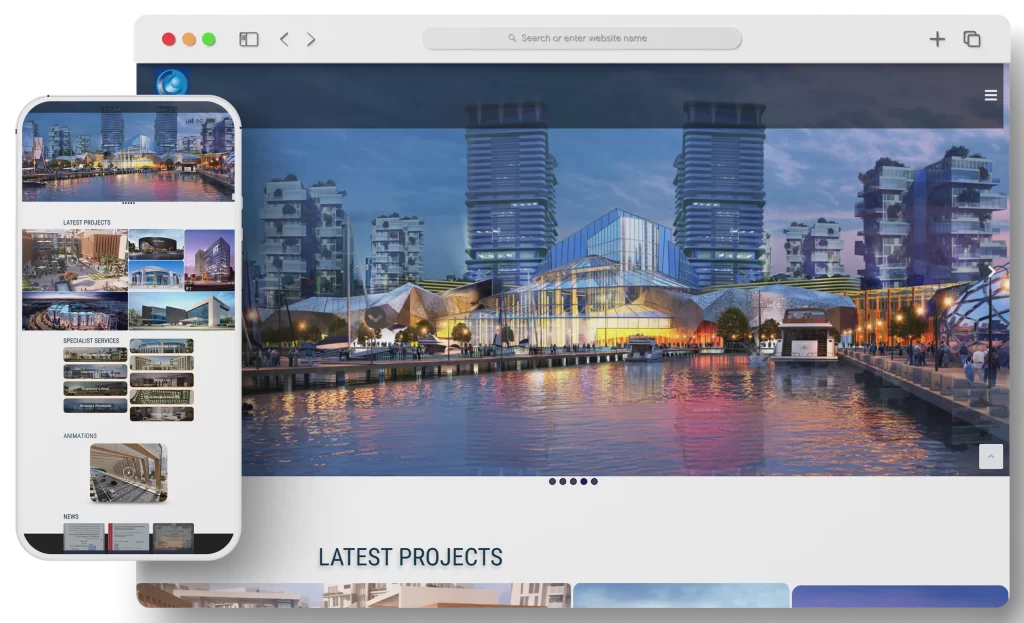Open the first News thumbnail on phone
The image size is (1024, 623).
[84, 536]
